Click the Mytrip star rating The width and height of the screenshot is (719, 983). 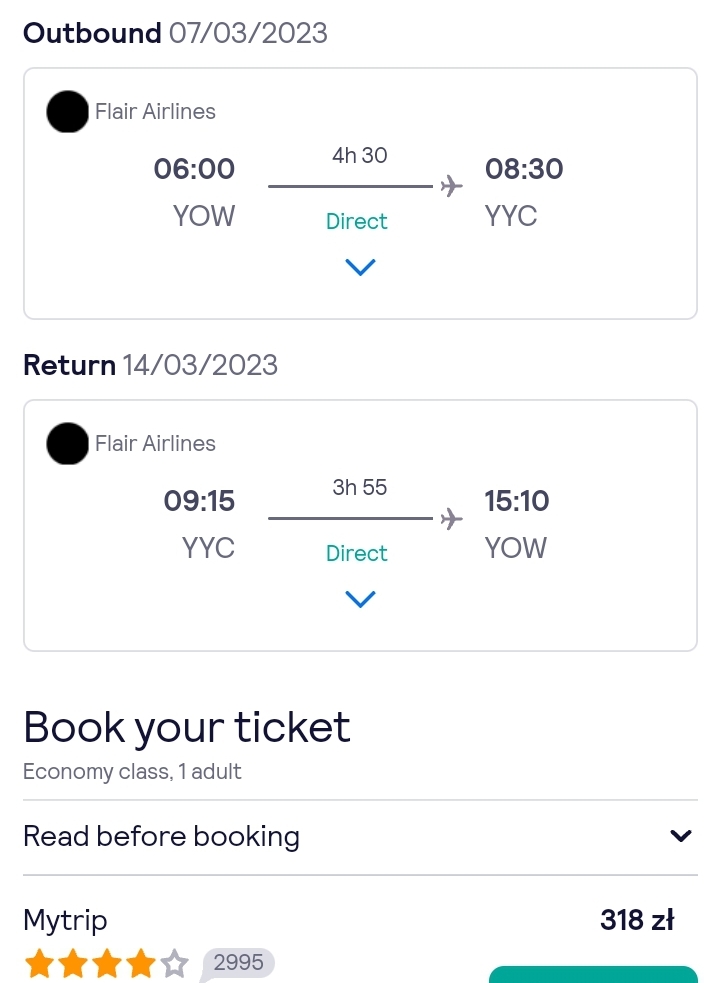pyautogui.click(x=107, y=964)
